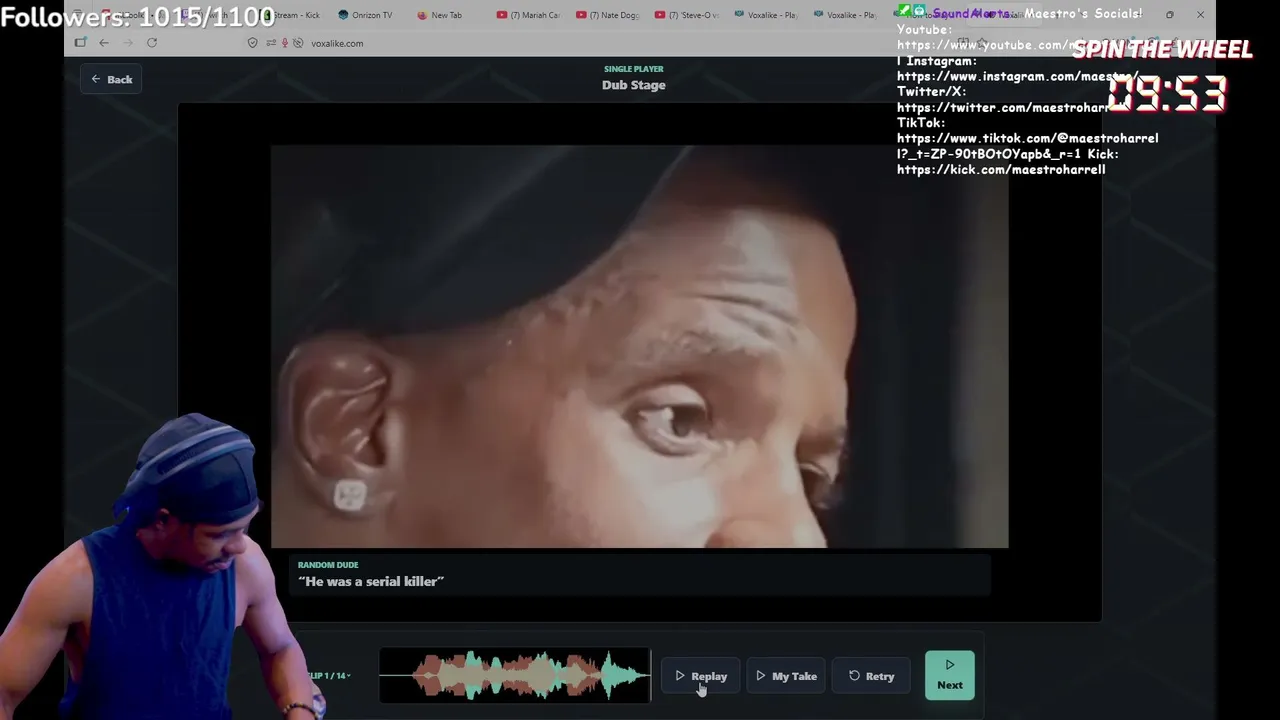Click the Back button above the dub stage

coord(111,79)
